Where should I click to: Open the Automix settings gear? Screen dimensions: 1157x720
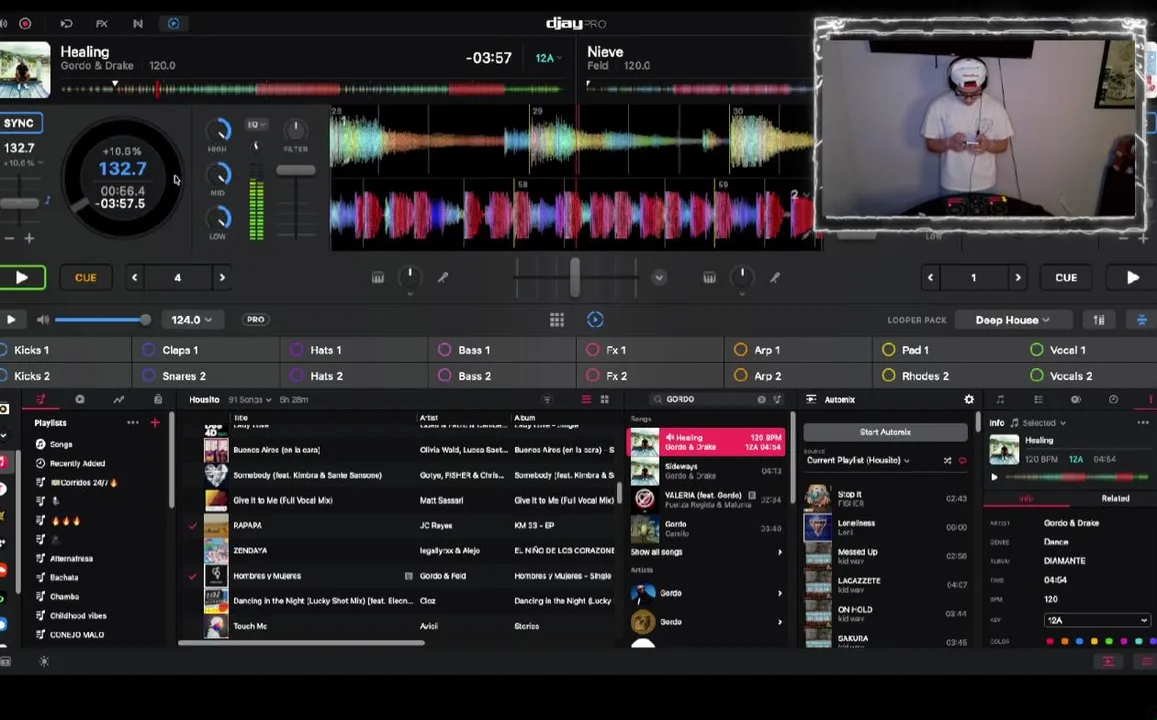click(969, 399)
